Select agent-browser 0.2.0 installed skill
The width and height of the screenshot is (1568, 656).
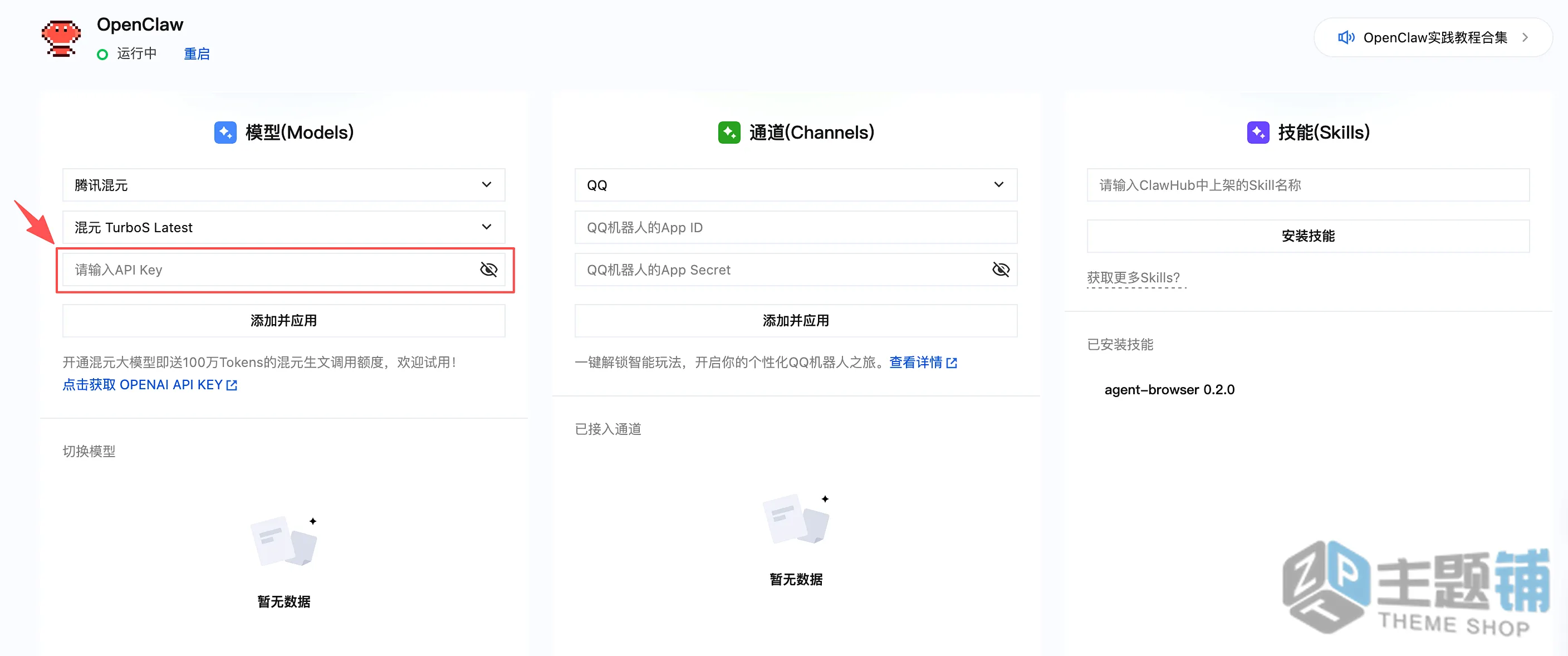click(1169, 389)
